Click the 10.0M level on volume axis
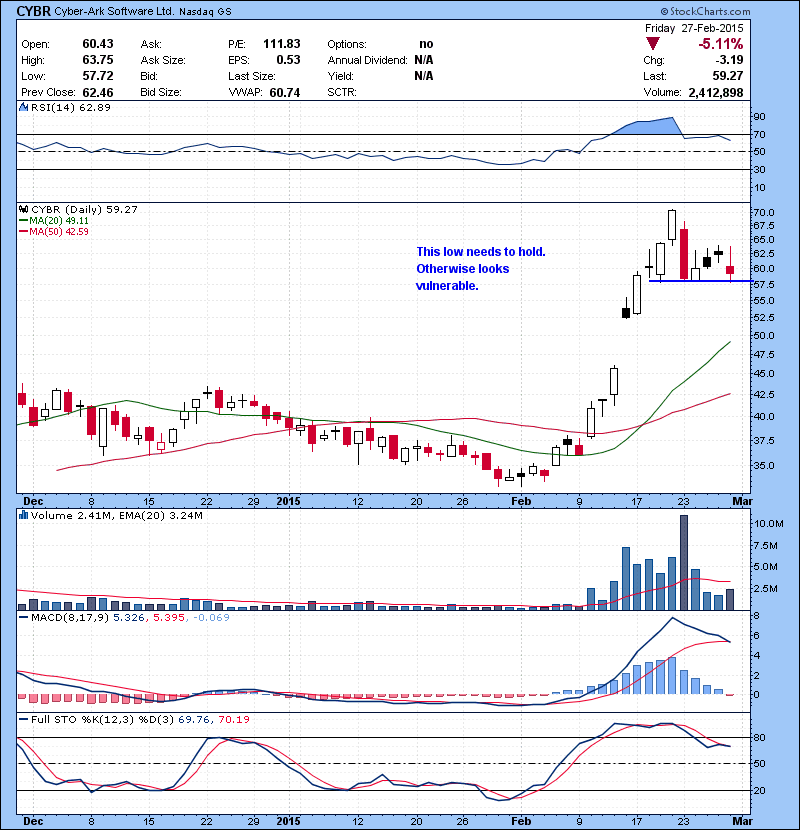Image resolution: width=800 pixels, height=830 pixels. (x=769, y=524)
